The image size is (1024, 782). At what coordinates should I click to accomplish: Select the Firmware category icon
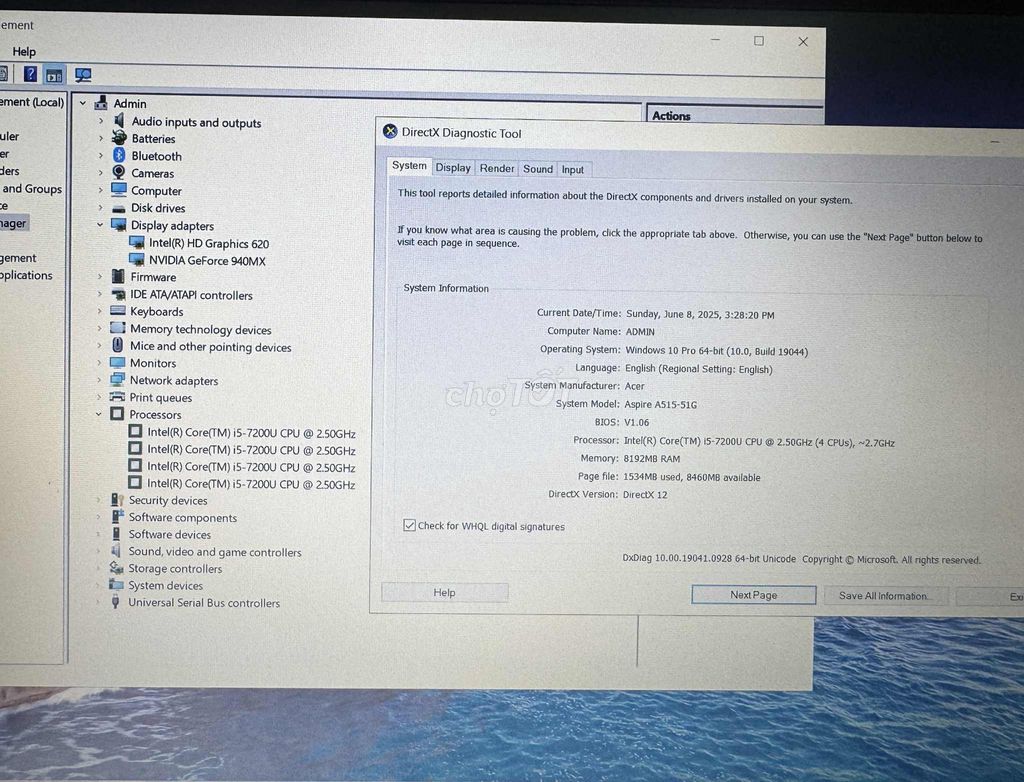[118, 276]
